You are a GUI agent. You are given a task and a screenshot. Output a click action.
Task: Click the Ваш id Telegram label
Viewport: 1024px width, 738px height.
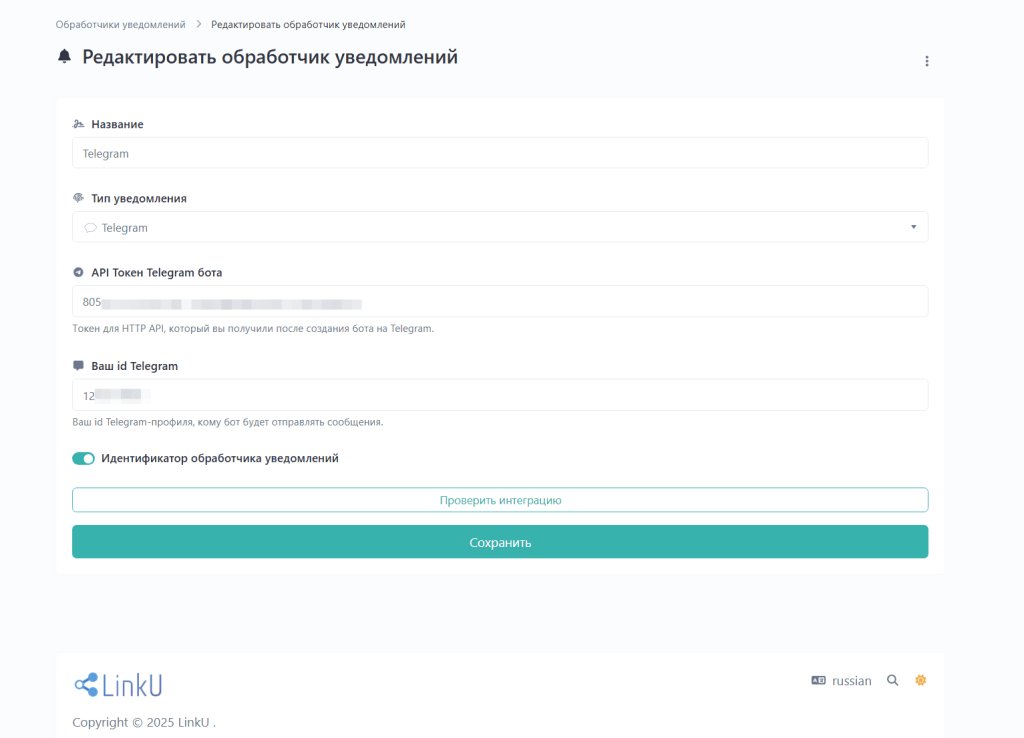click(135, 366)
